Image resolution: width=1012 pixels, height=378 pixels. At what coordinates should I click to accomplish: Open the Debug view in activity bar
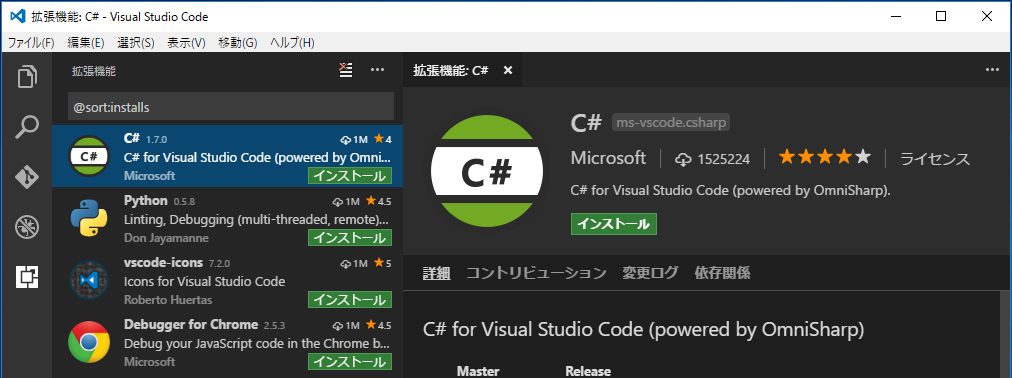[x=26, y=227]
